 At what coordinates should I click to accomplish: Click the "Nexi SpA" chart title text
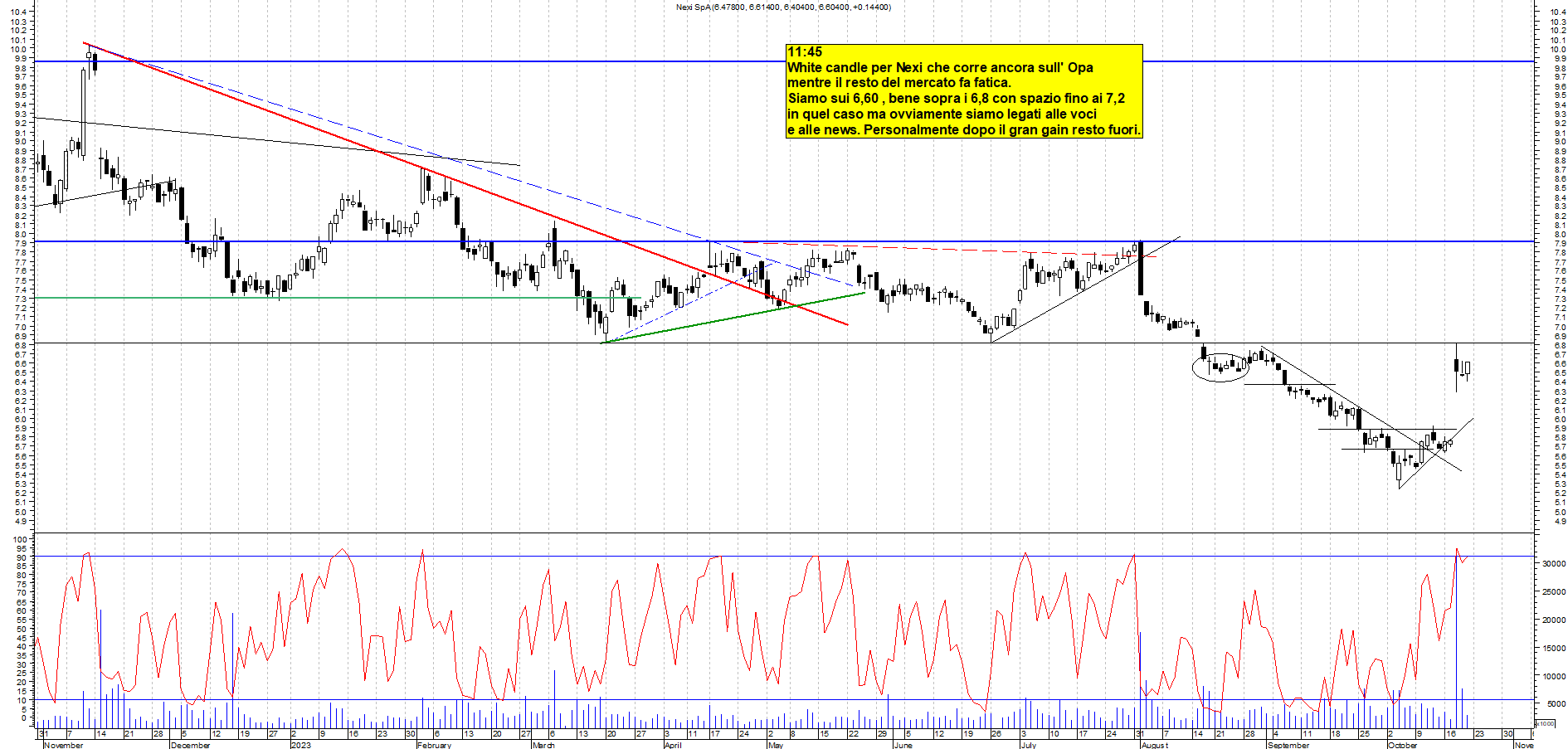pyautogui.click(x=694, y=7)
